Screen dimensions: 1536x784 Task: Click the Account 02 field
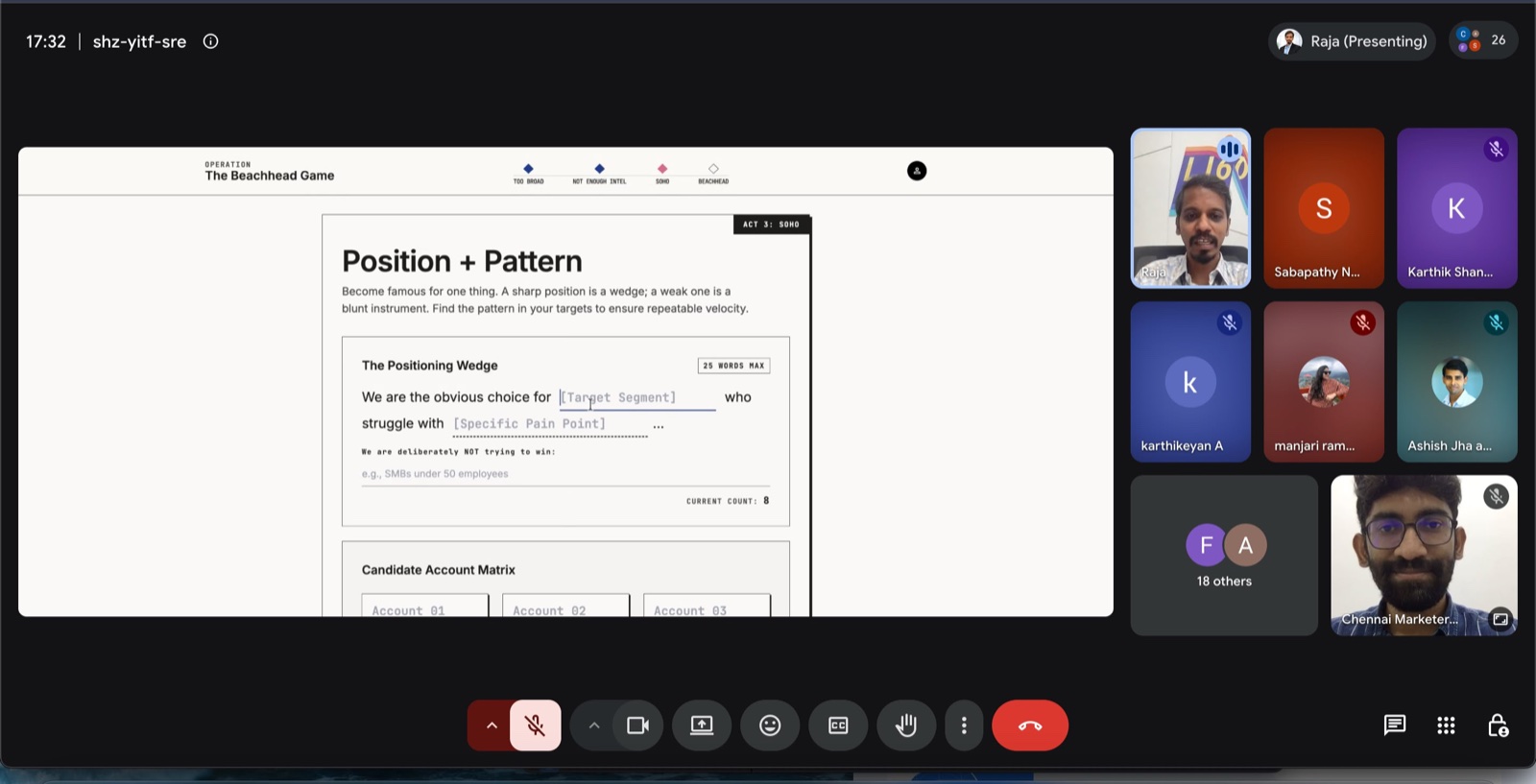pos(565,606)
